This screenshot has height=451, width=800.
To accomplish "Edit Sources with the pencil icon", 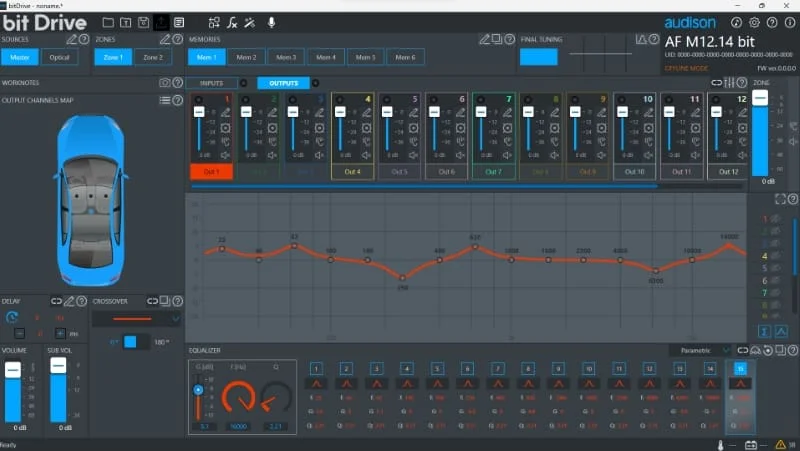I will tap(71, 39).
